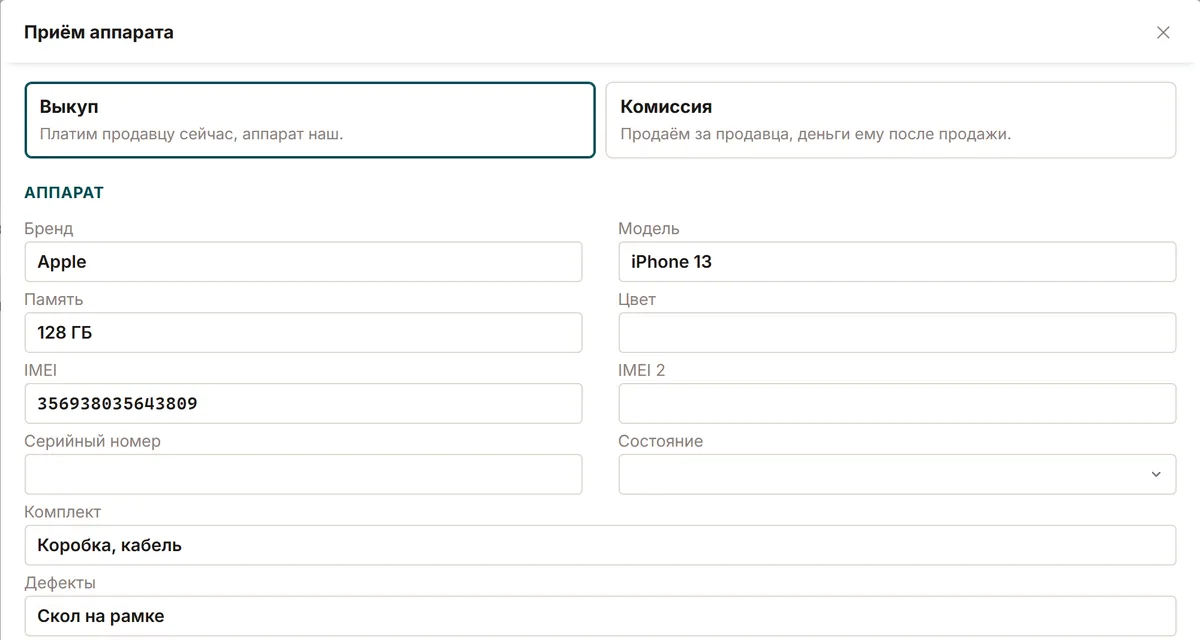Image resolution: width=1200 pixels, height=640 pixels.
Task: Click the Приём аппарата dialog title
Action: point(99,32)
